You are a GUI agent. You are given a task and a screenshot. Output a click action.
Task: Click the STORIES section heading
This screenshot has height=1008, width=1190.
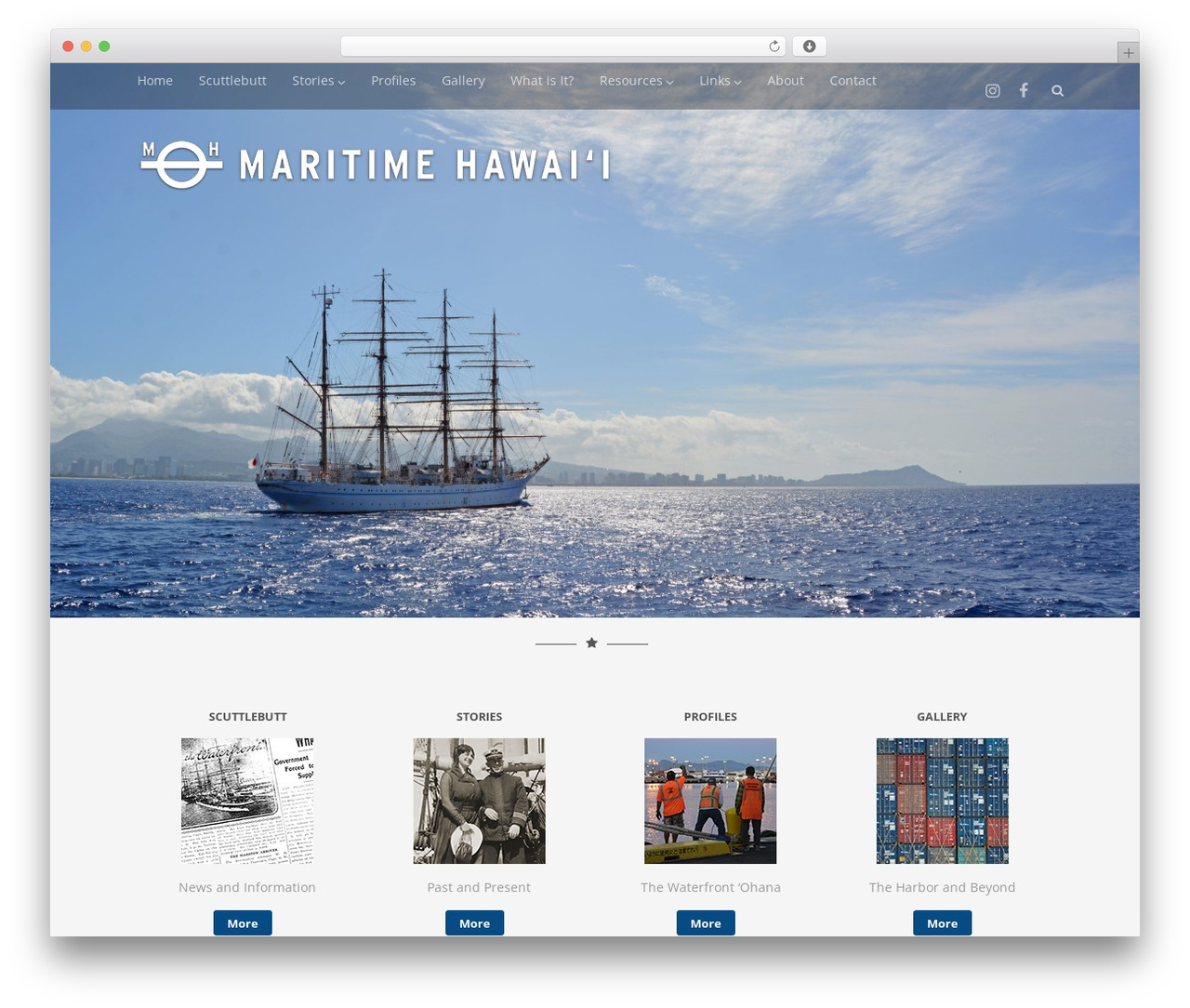(x=479, y=717)
